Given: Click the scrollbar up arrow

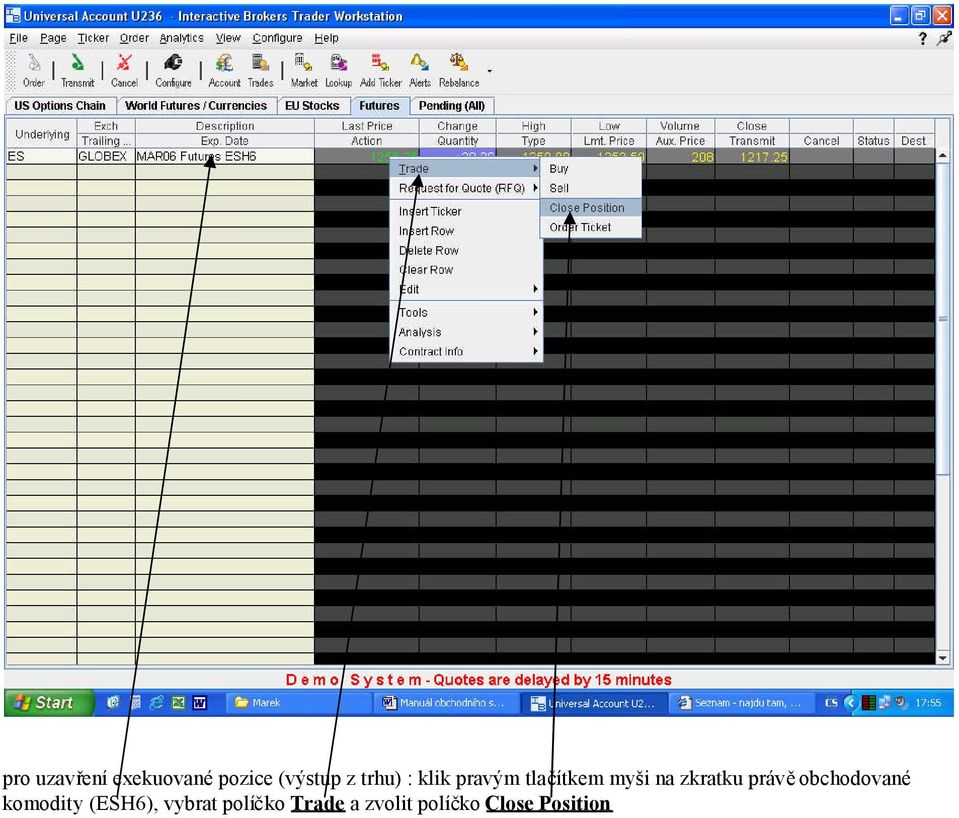Looking at the screenshot, I should (x=942, y=156).
